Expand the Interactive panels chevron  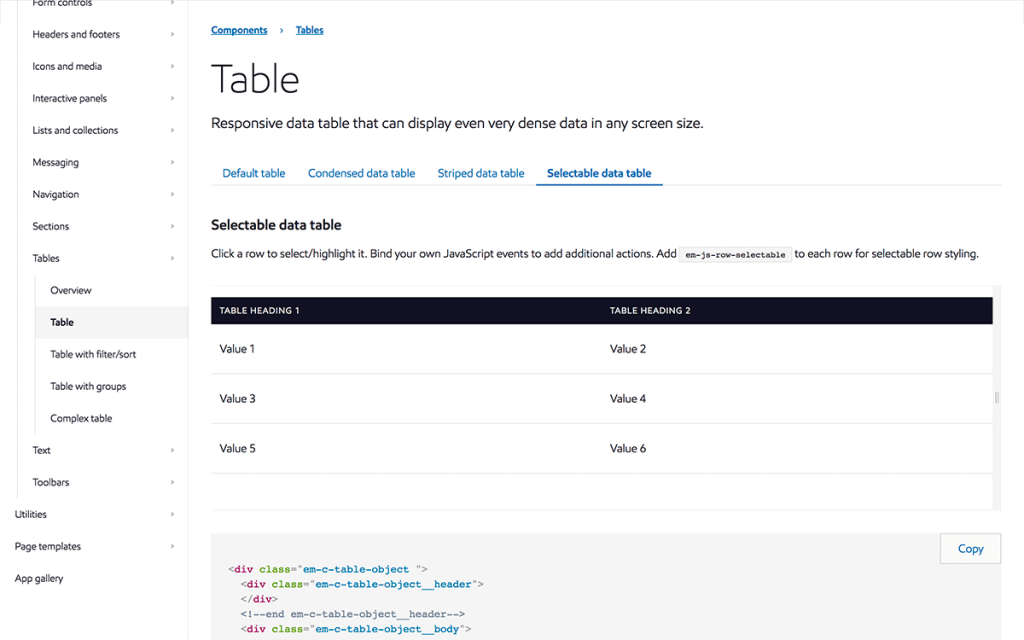point(172,99)
